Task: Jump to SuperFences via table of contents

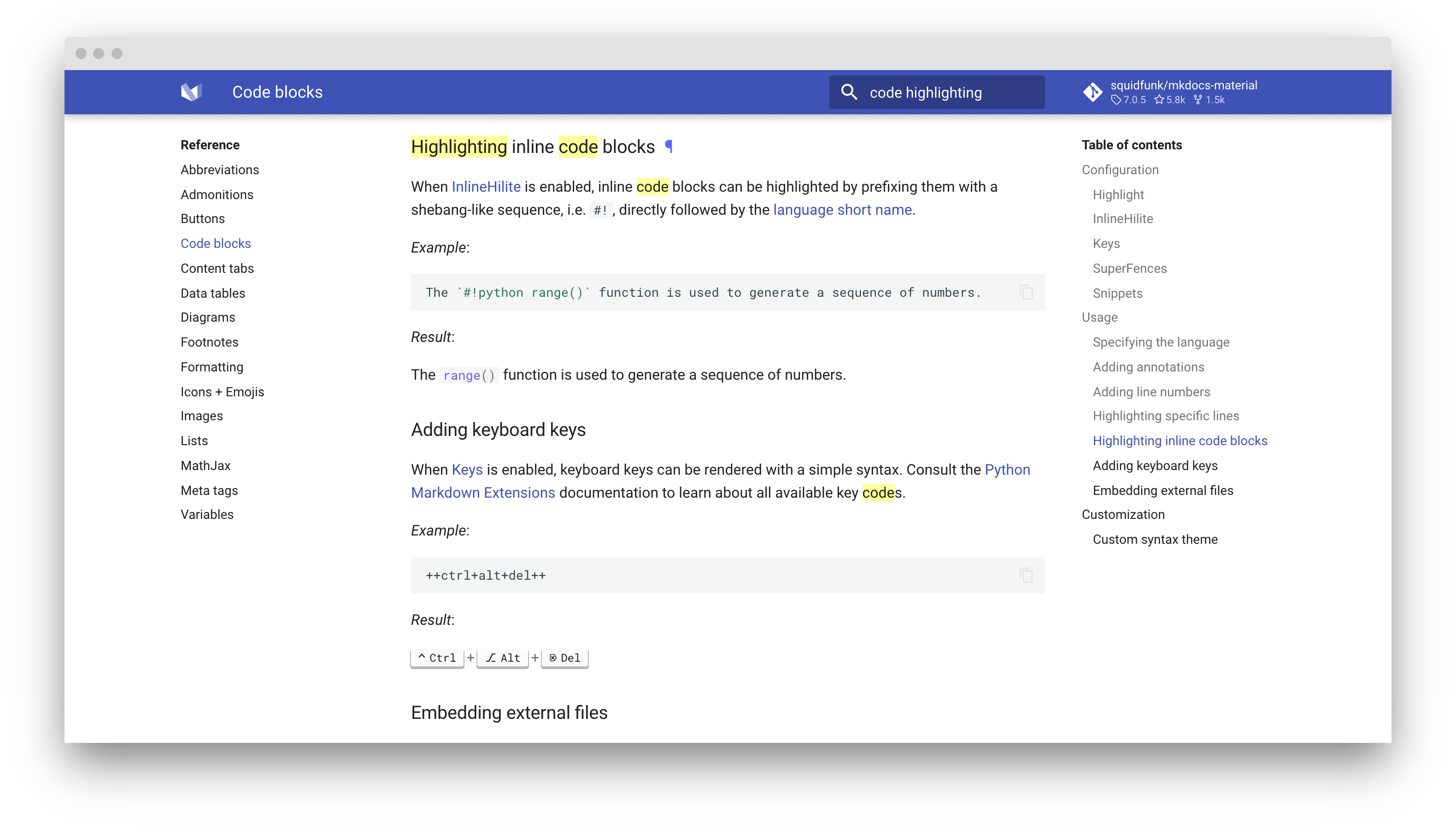Action: coord(1130,268)
